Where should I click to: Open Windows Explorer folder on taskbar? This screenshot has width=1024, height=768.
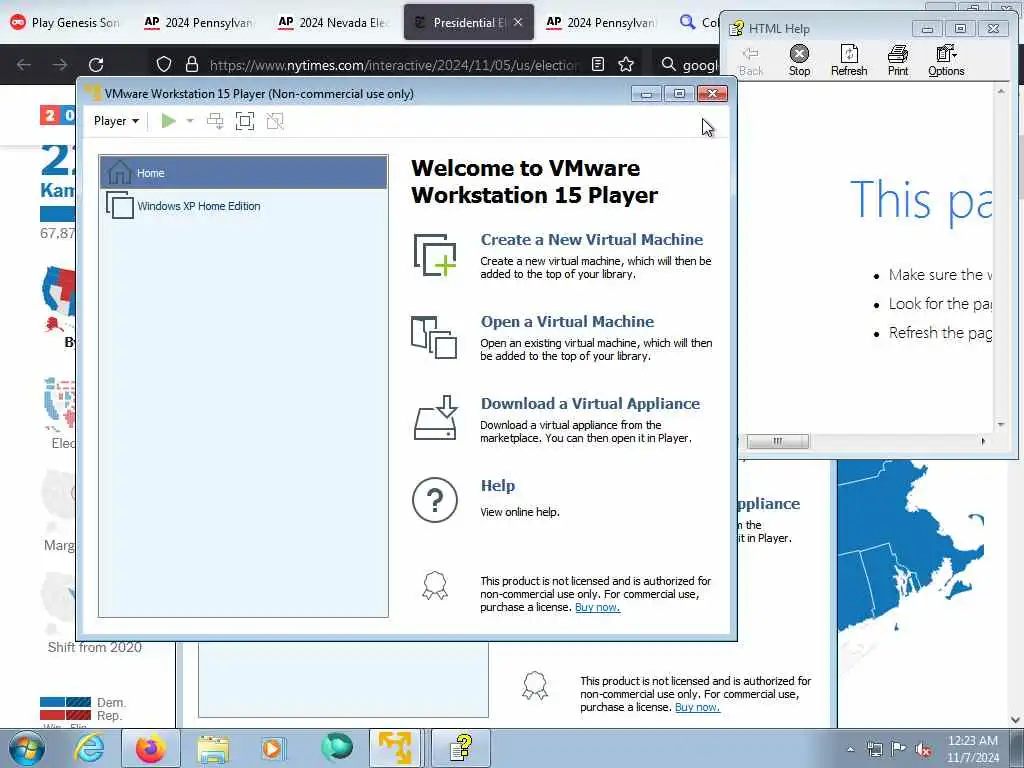[x=213, y=748]
